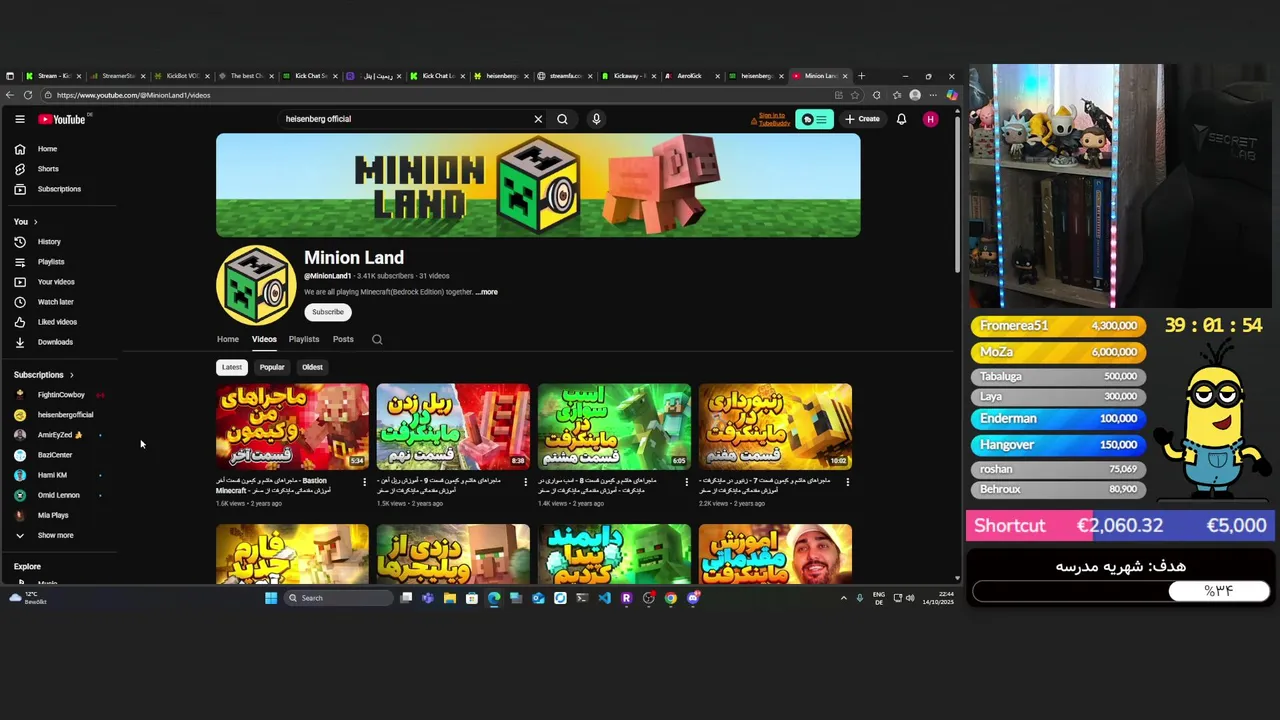Open the YouTube hamburger guide menu
This screenshot has width=1280, height=720.
tap(19, 119)
